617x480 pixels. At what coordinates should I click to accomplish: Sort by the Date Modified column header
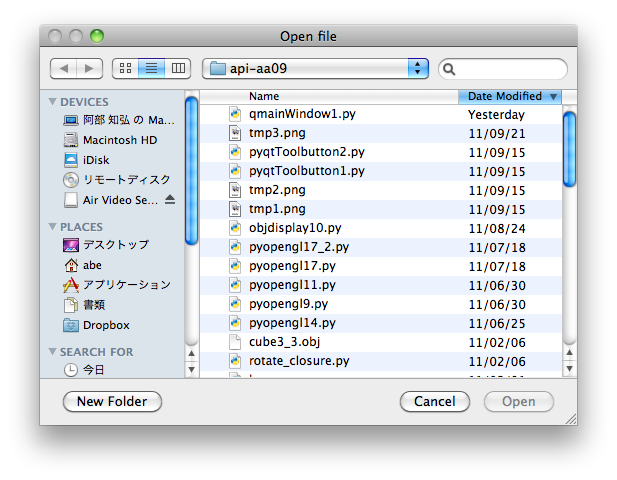click(x=510, y=96)
